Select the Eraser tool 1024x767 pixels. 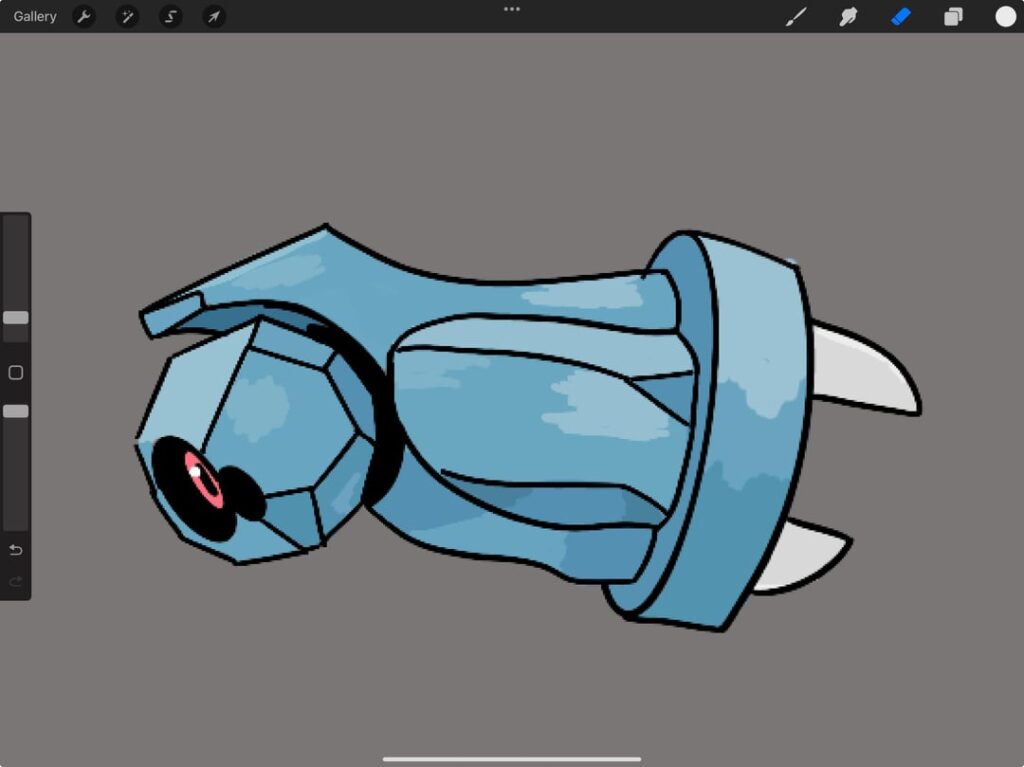pyautogui.click(x=901, y=16)
